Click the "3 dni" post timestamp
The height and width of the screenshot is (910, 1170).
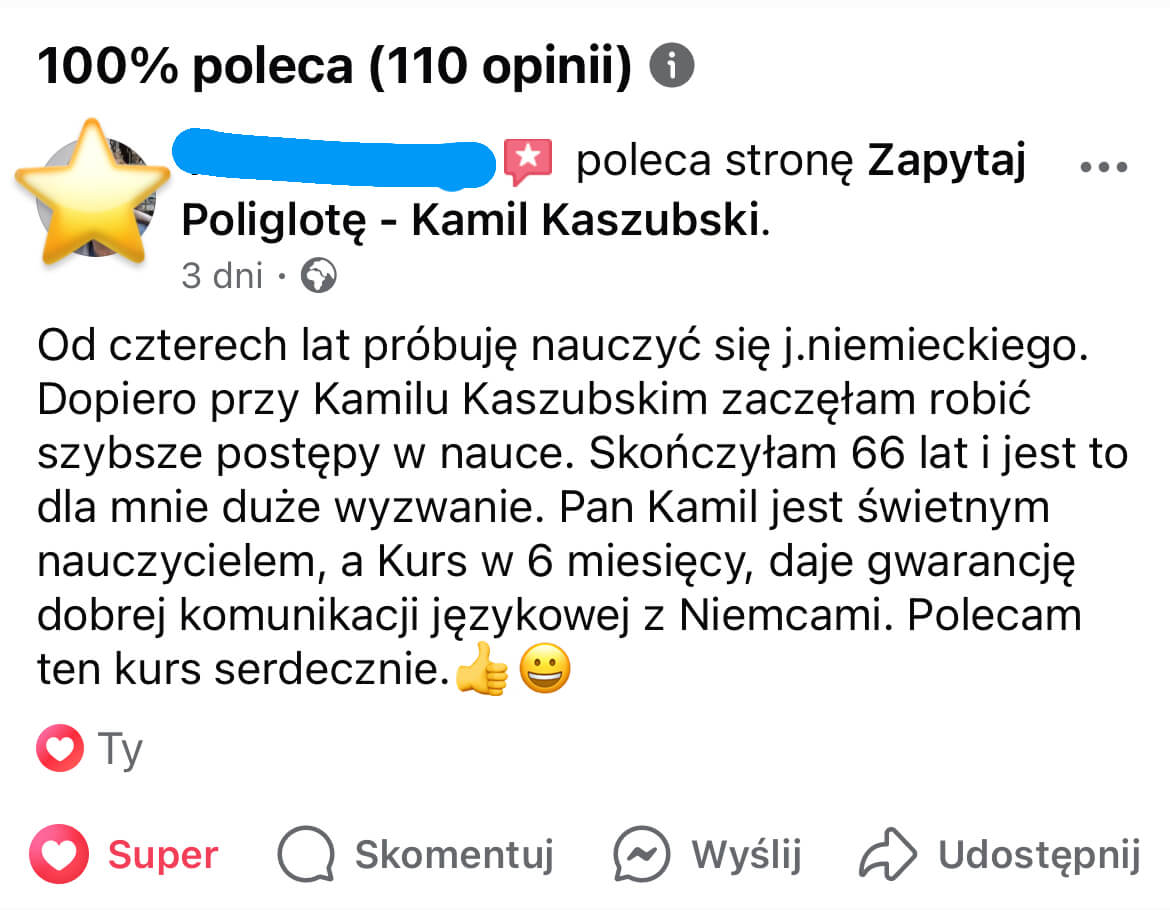tap(222, 275)
